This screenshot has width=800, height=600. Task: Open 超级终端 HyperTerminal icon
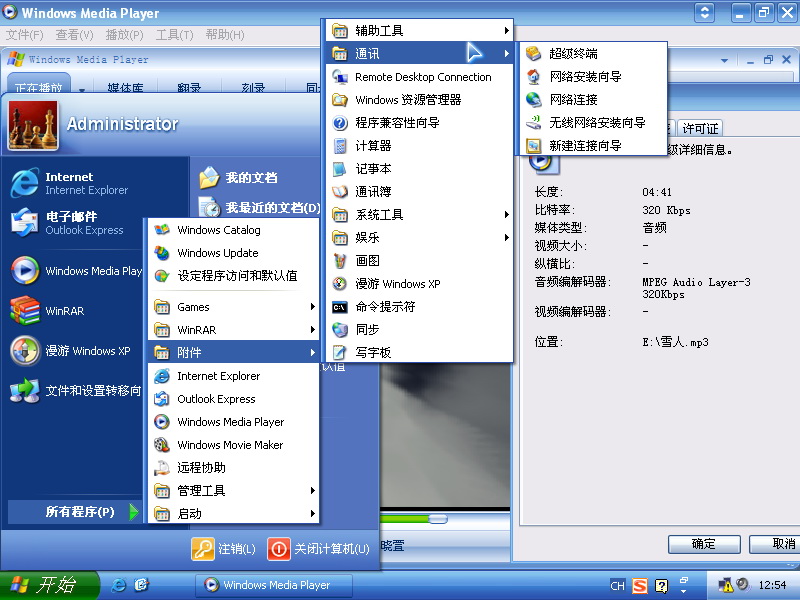pos(533,54)
